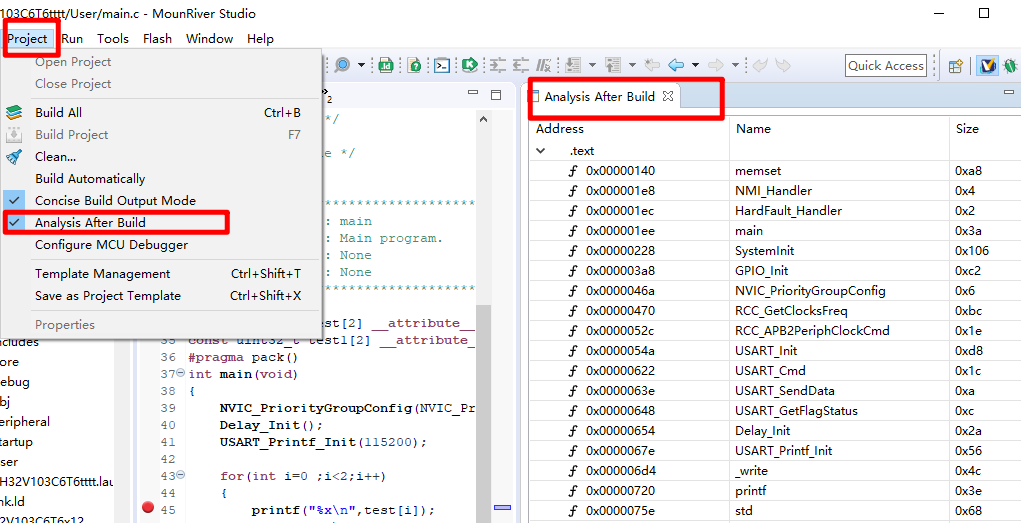Click the Open Perspective icon
Screen dimensions: 1021x523
pos(956,66)
